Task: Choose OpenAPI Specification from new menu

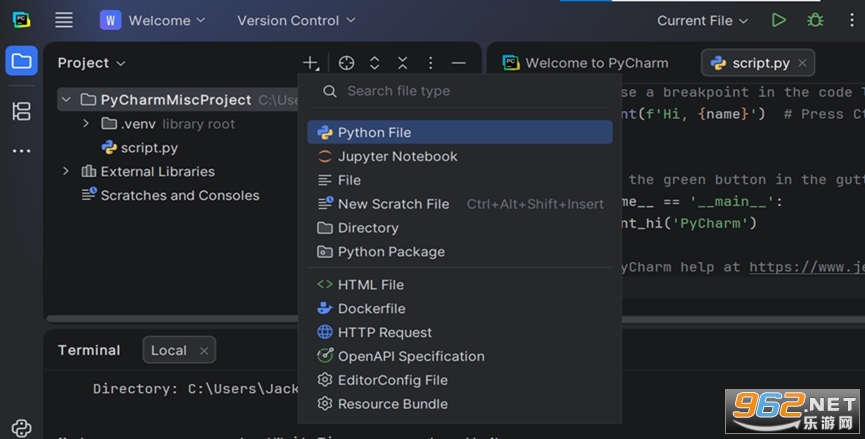Action: pos(460,356)
